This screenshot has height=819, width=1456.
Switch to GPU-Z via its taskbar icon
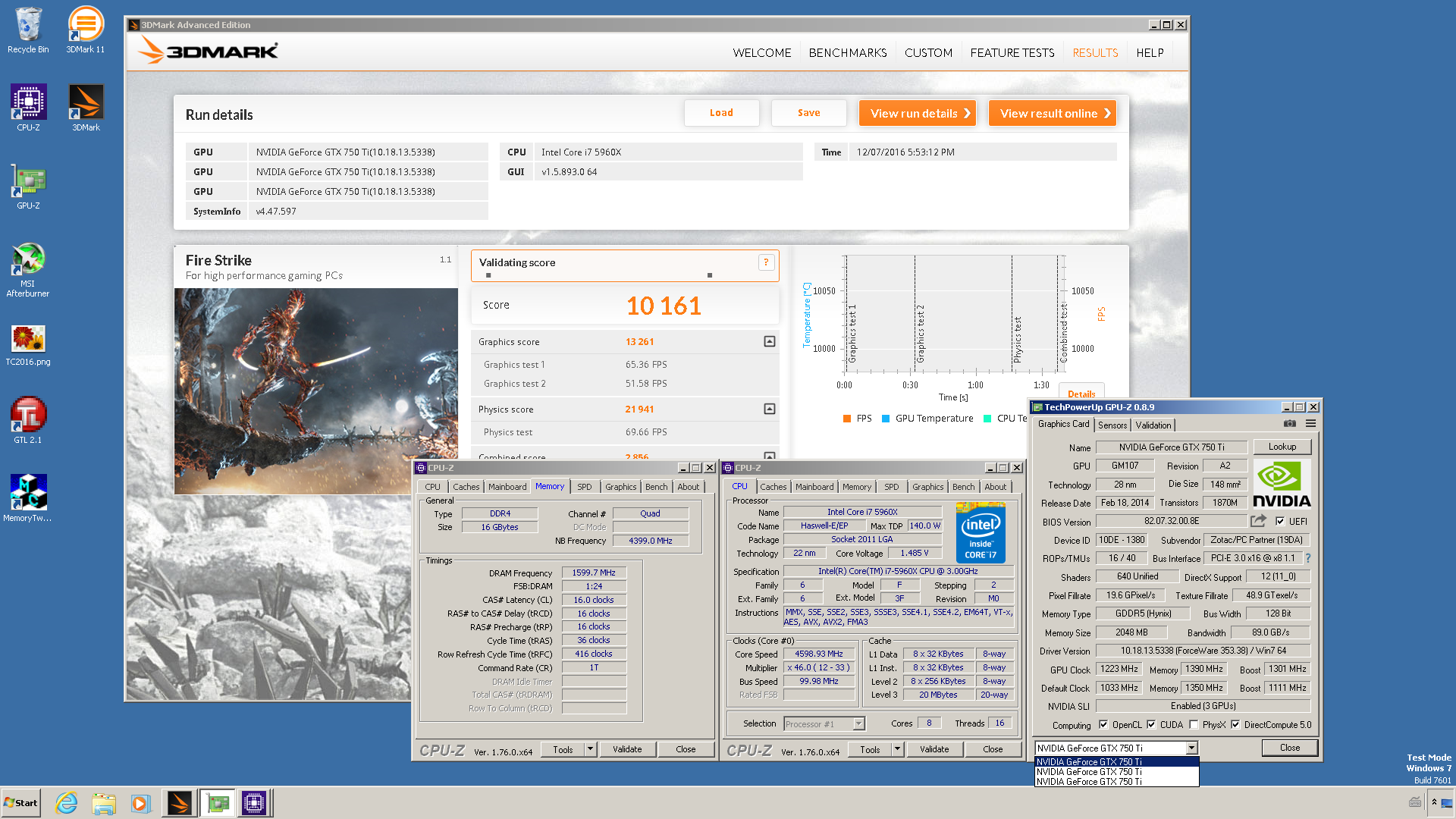[x=217, y=803]
